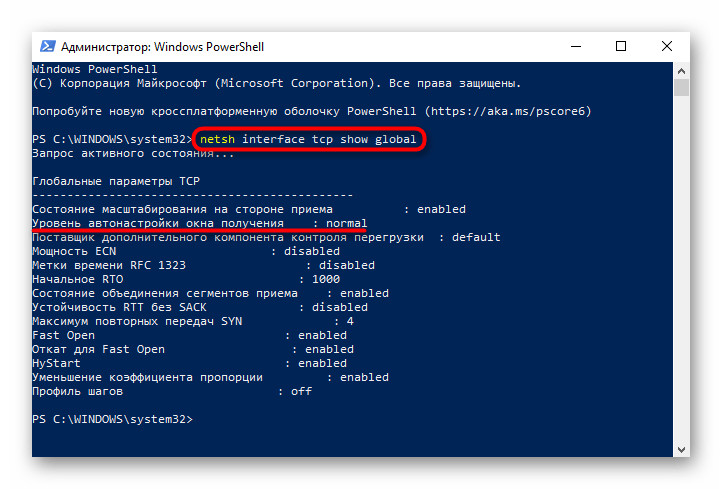Click the underlined 'Уровень автонастройки окна получения' line
The height and width of the screenshot is (489, 722).
[199, 223]
